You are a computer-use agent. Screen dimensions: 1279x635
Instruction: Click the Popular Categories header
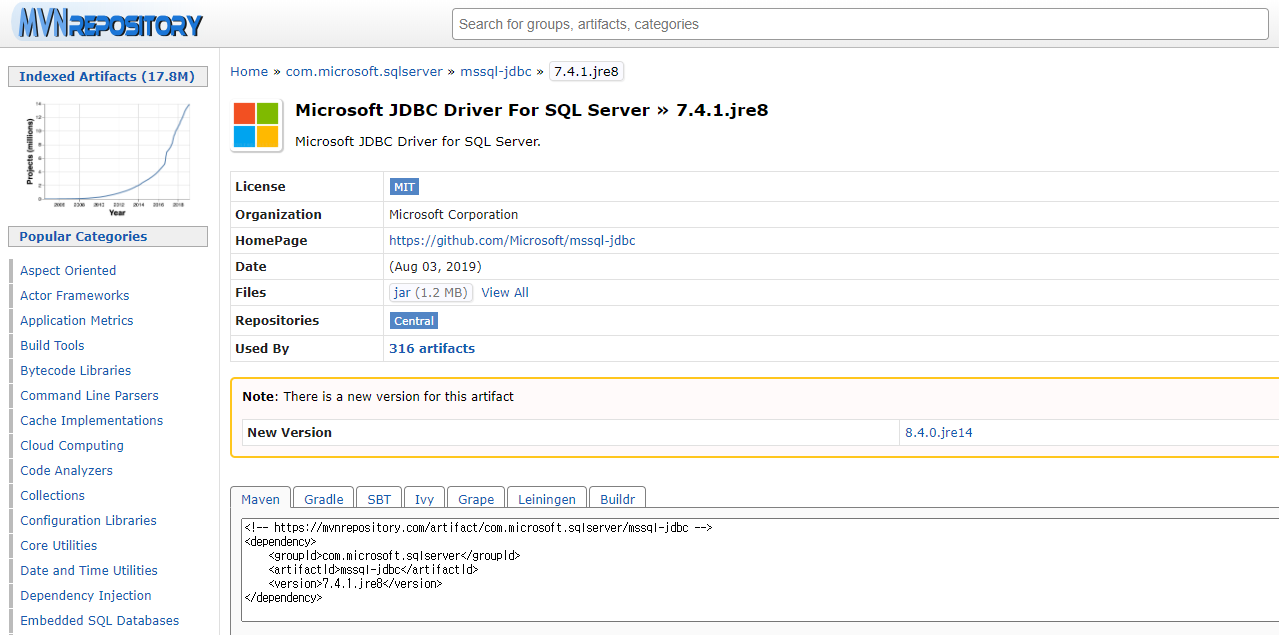107,237
